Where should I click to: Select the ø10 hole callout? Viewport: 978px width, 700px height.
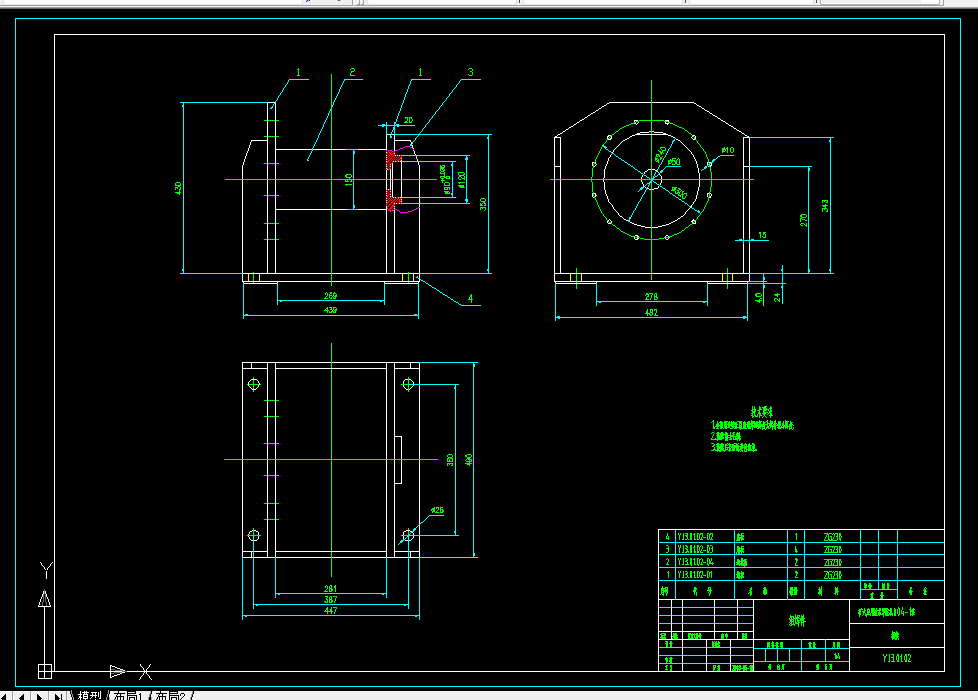point(728,150)
